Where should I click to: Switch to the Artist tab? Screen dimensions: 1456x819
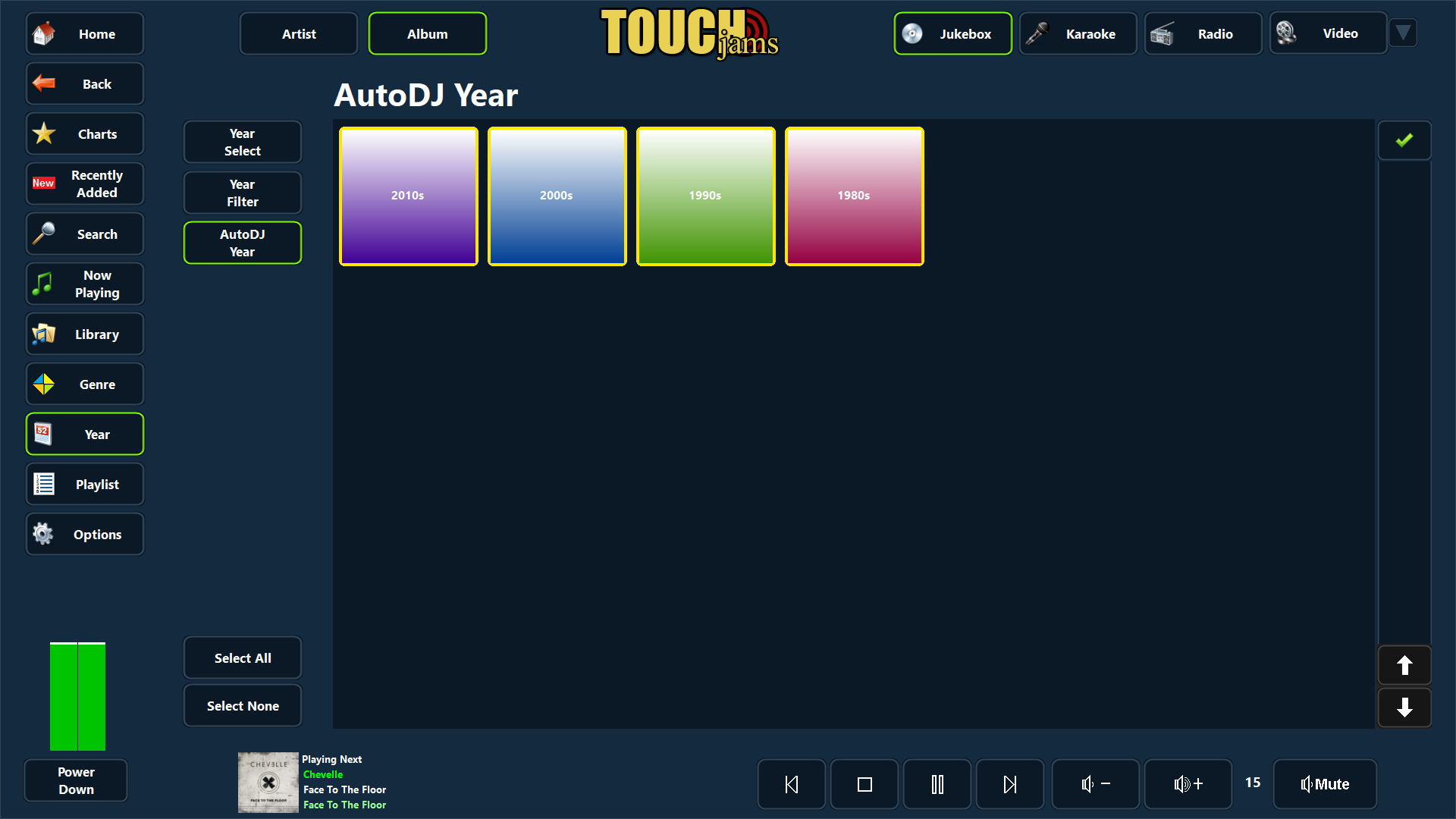[x=298, y=33]
